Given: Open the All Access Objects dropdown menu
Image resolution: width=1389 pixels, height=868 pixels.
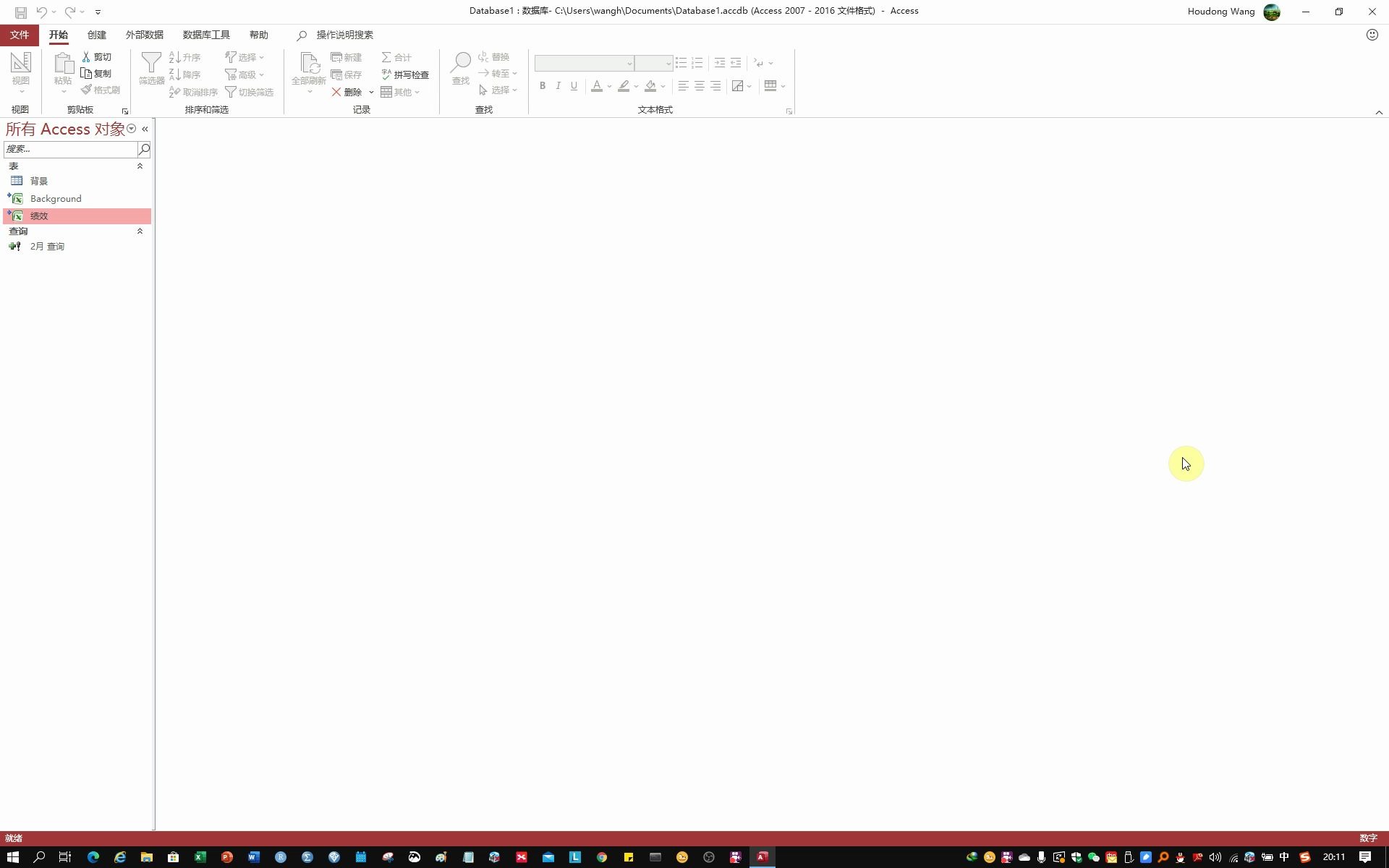Looking at the screenshot, I should (132, 129).
